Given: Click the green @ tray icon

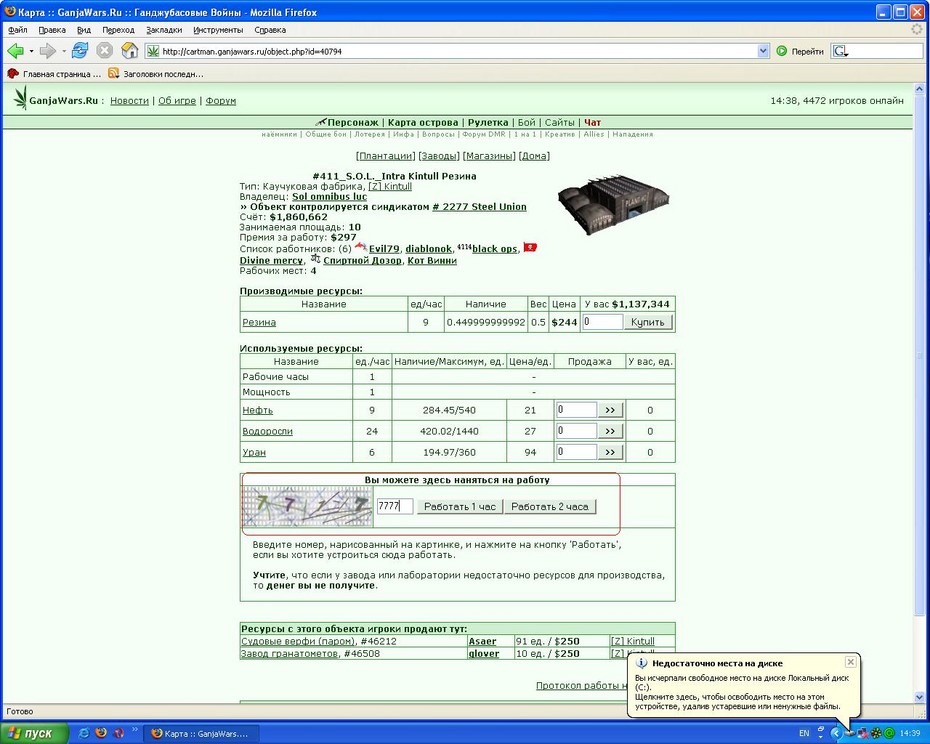Looking at the screenshot, I should click(x=890, y=733).
